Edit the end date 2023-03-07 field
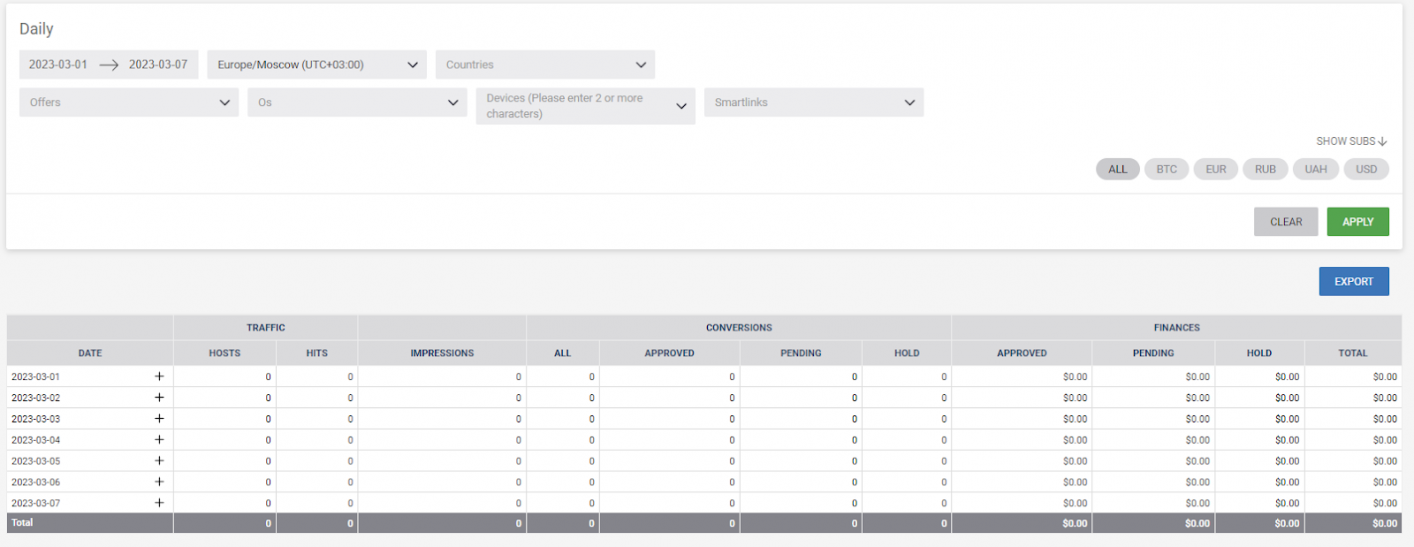The image size is (1414, 547). 158,65
